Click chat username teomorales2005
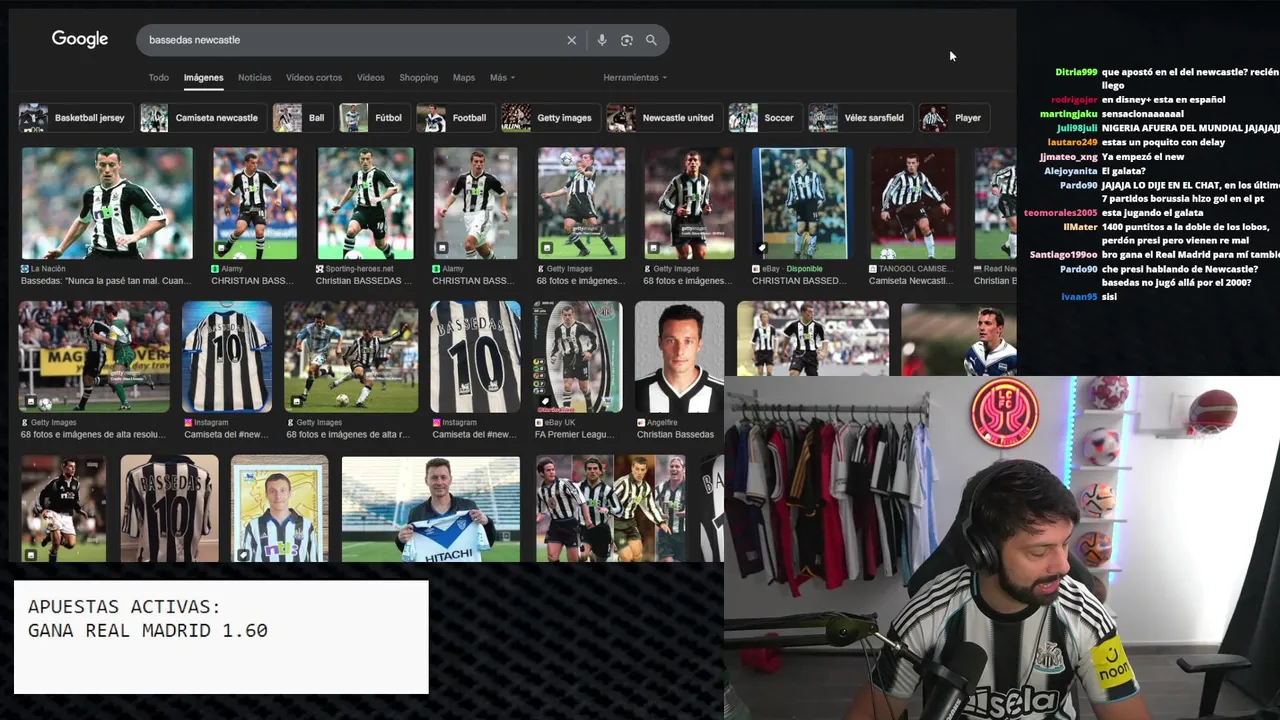This screenshot has height=720, width=1280. tap(1061, 213)
